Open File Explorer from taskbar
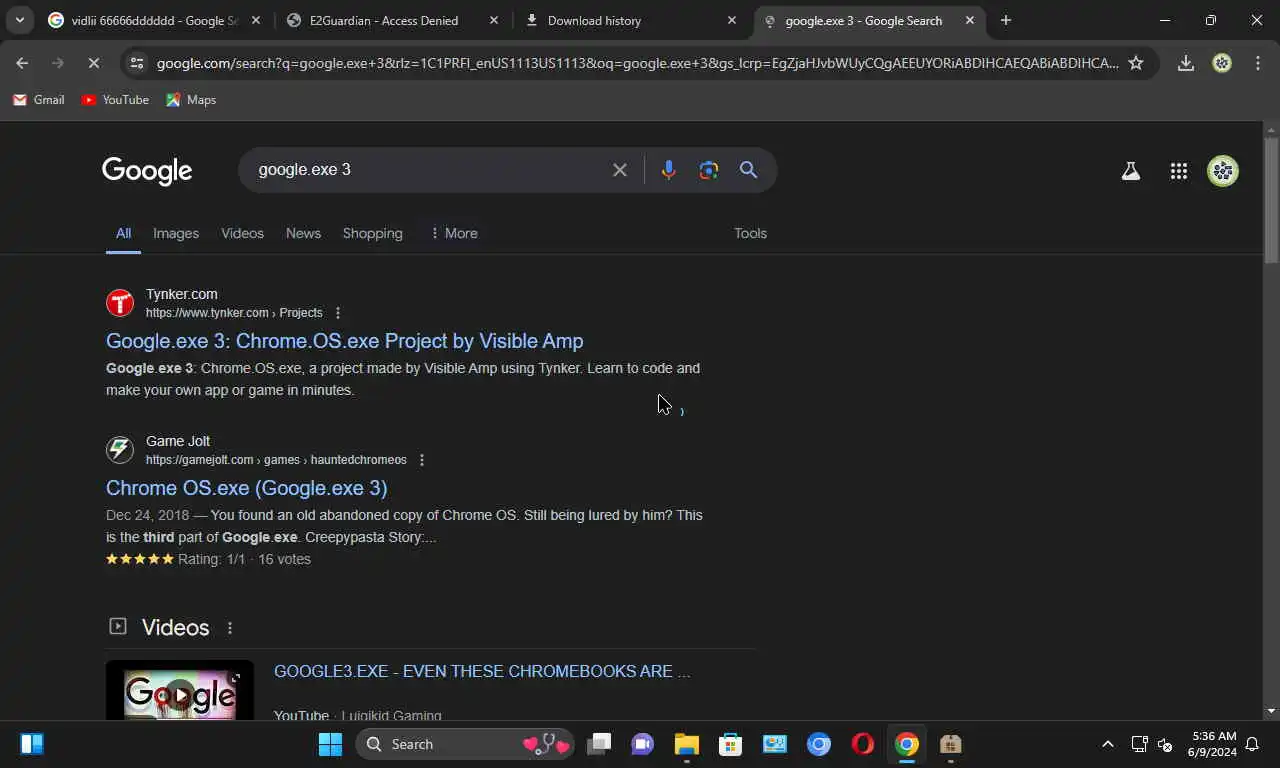This screenshot has height=768, width=1280. click(686, 744)
